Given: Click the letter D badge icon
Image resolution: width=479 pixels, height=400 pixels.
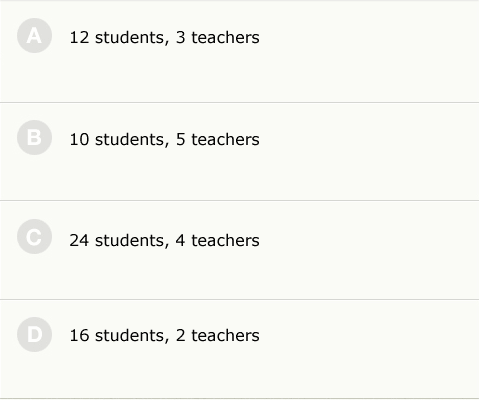Looking at the screenshot, I should click(34, 334).
